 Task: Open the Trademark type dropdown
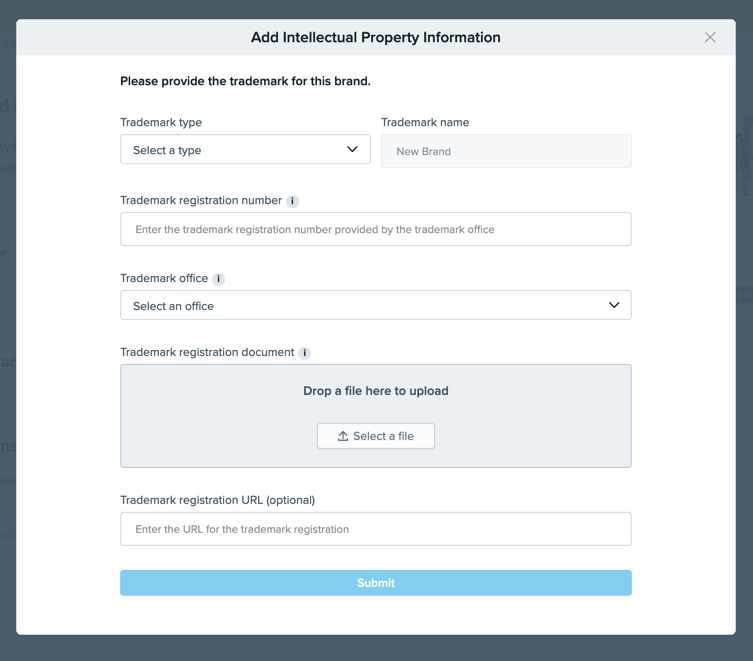pyautogui.click(x=245, y=150)
